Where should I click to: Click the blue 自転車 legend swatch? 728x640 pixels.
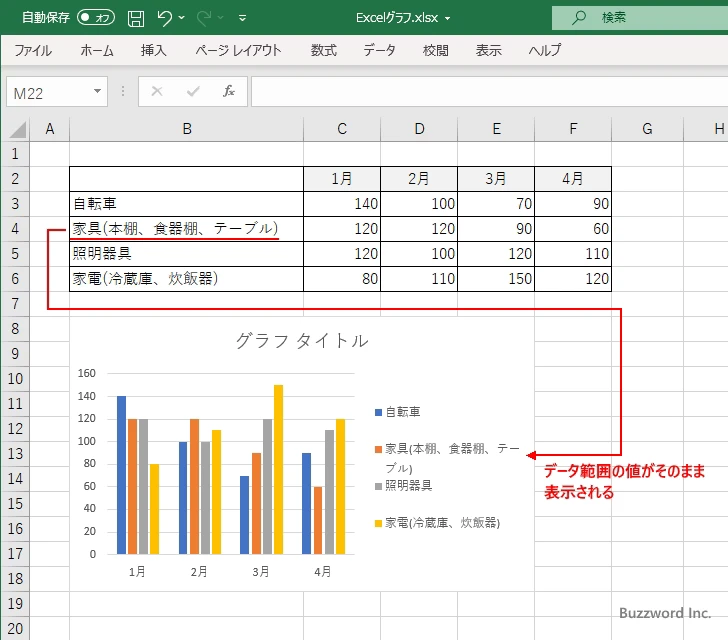378,412
